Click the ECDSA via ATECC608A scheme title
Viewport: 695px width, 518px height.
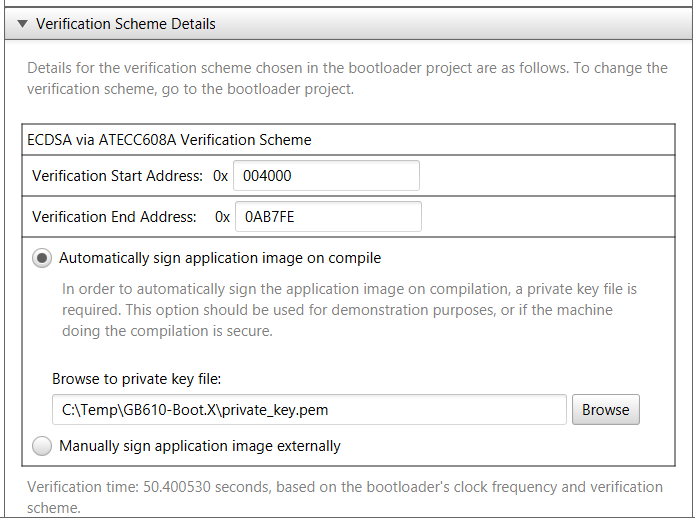pos(169,140)
